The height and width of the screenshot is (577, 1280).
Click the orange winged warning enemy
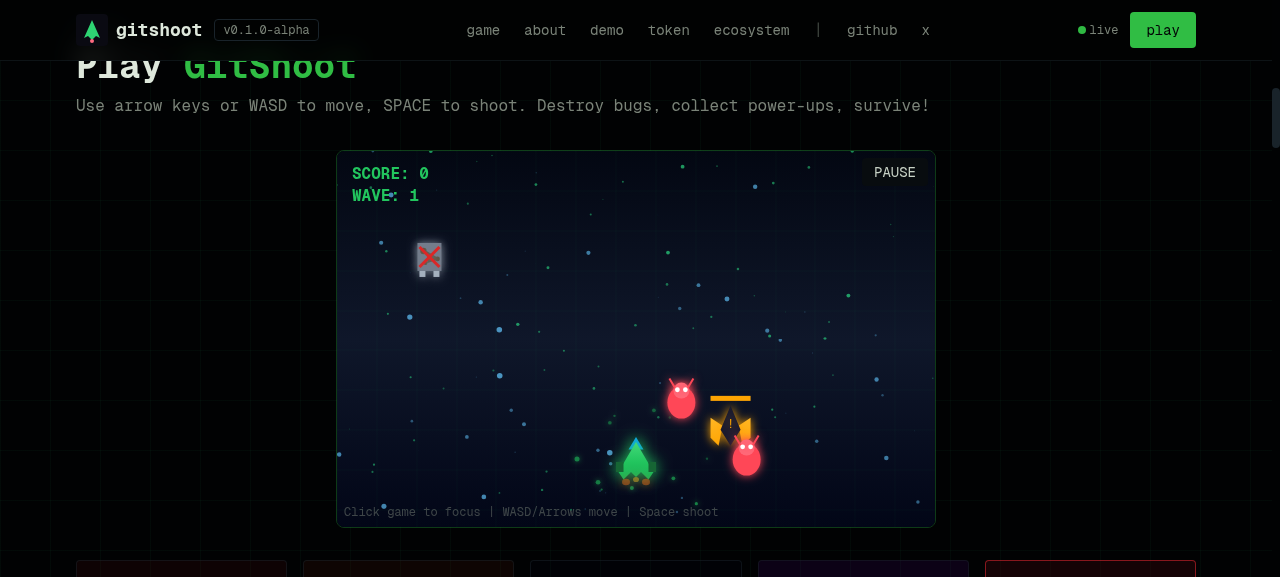tap(730, 426)
